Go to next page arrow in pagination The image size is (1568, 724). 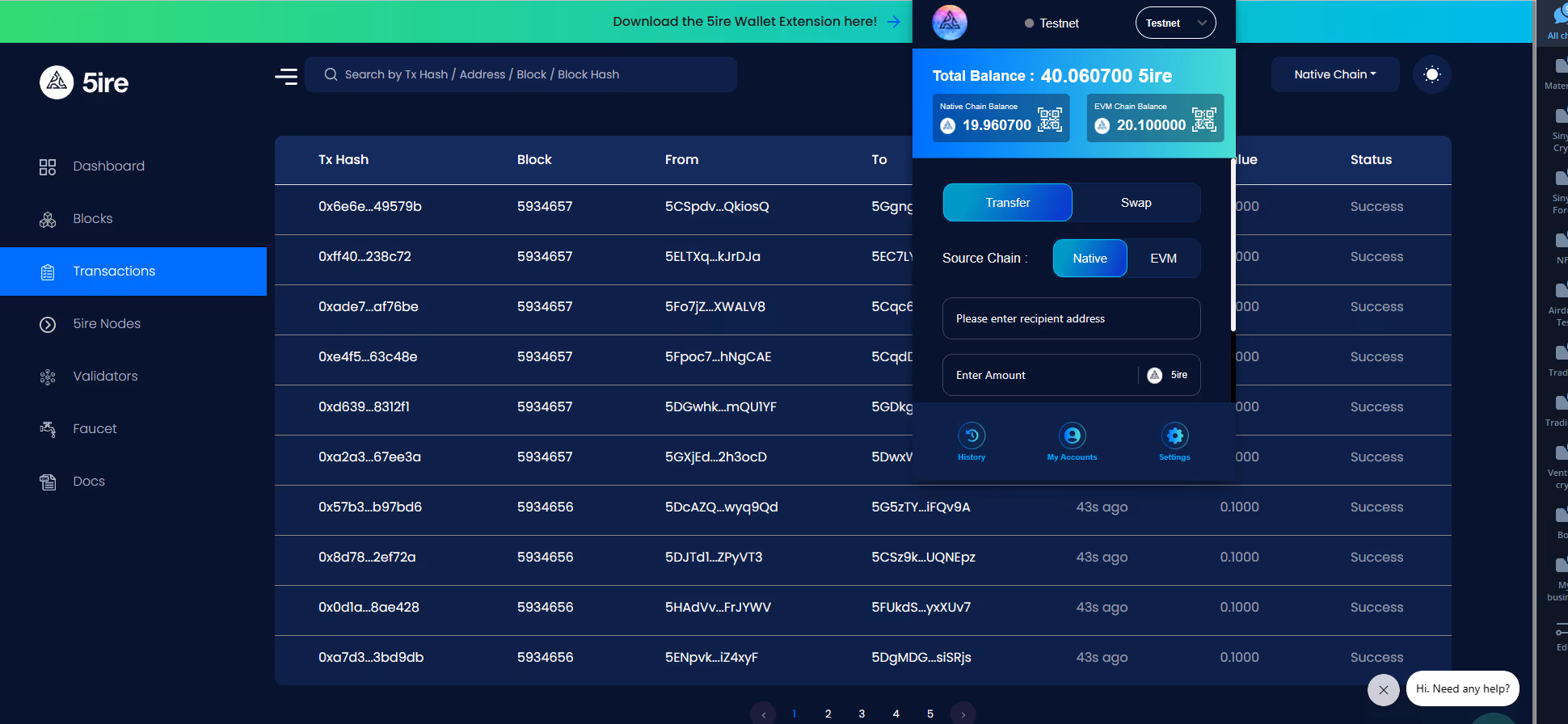coord(963,714)
